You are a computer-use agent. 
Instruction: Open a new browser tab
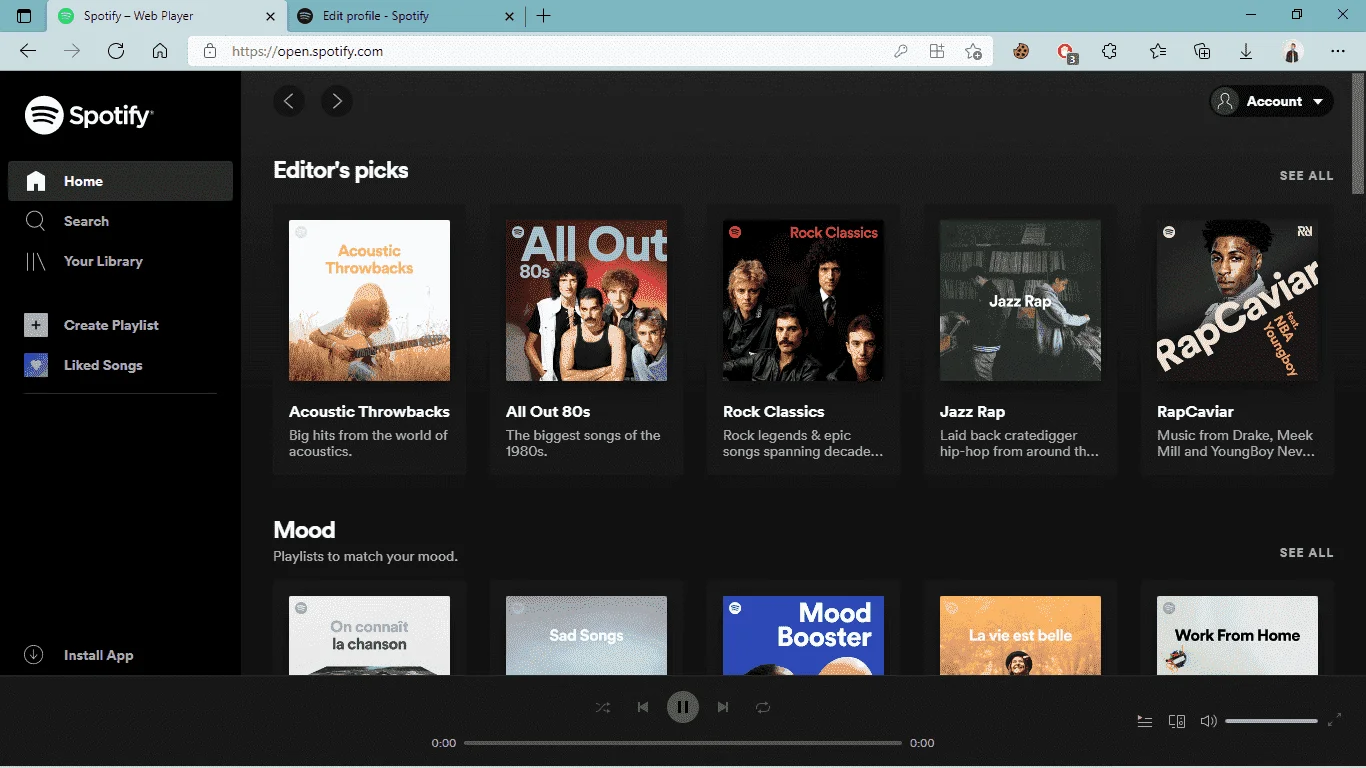[544, 16]
